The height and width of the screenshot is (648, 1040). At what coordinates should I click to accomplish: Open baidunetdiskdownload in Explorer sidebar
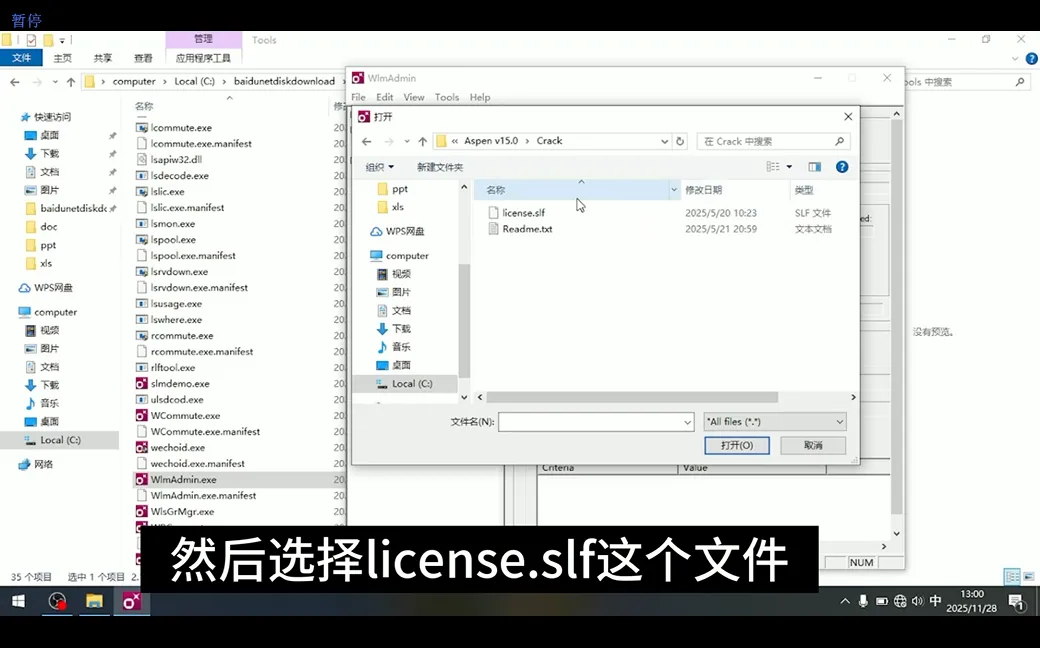coord(73,208)
